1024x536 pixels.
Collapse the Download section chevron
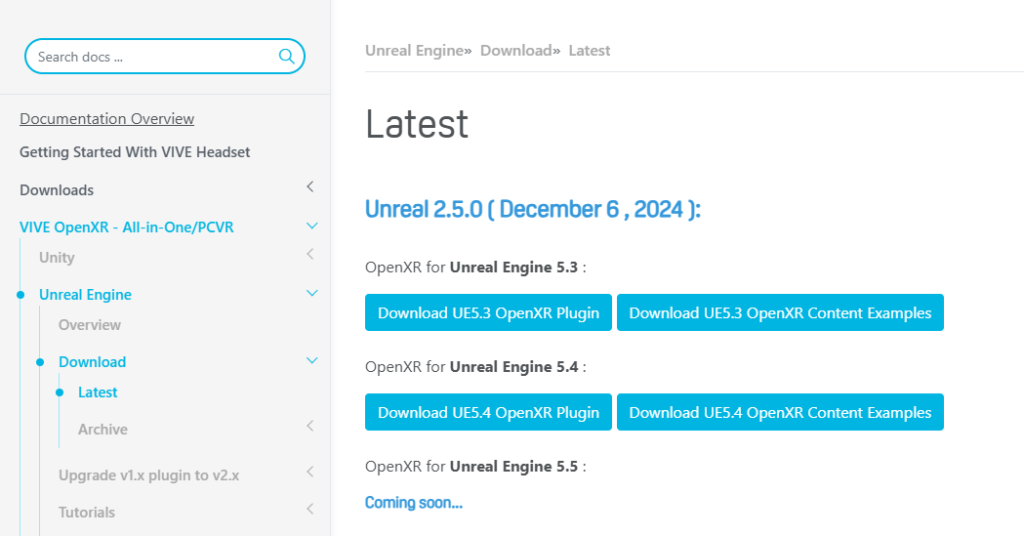tap(312, 360)
